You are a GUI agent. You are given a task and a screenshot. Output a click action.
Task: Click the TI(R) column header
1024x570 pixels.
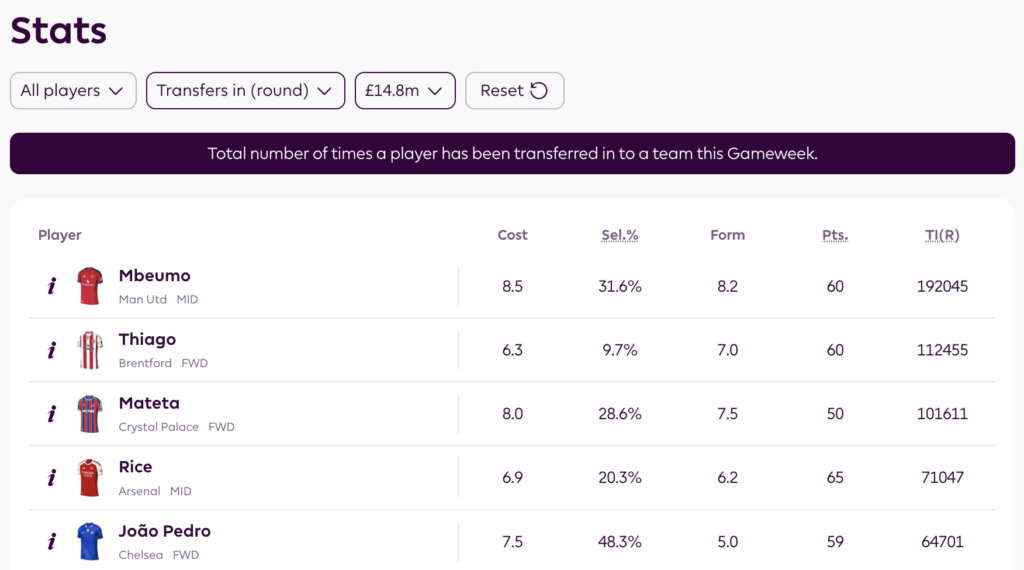click(x=942, y=235)
